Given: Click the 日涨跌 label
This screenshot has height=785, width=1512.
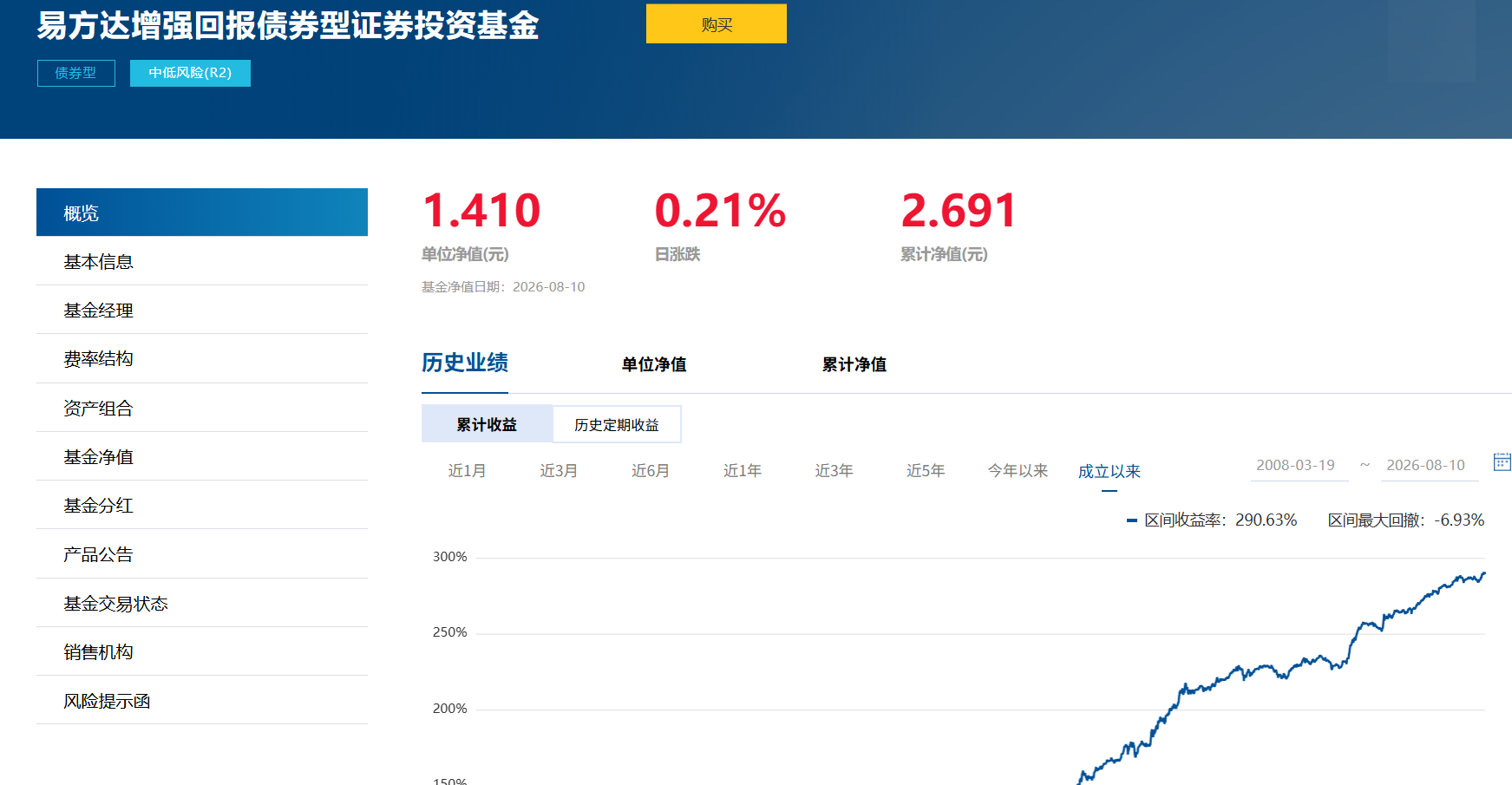Looking at the screenshot, I should tap(677, 254).
